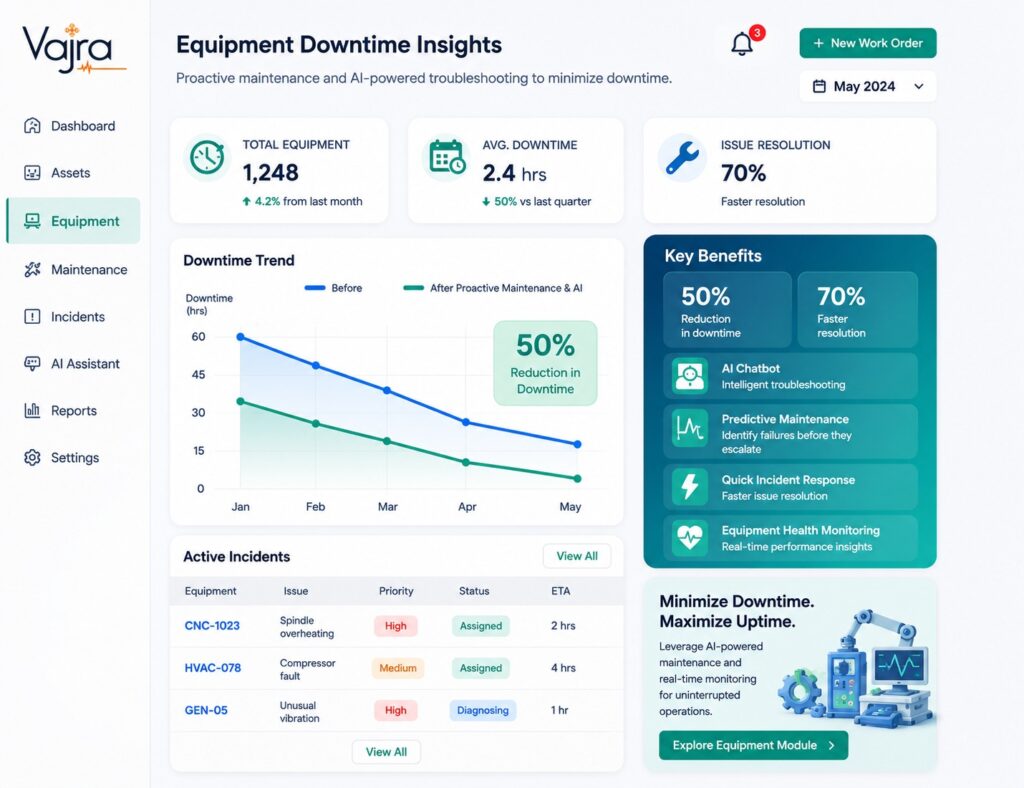The height and width of the screenshot is (788, 1024).
Task: Click the Predictive Maintenance waveform icon
Action: [x=690, y=428]
